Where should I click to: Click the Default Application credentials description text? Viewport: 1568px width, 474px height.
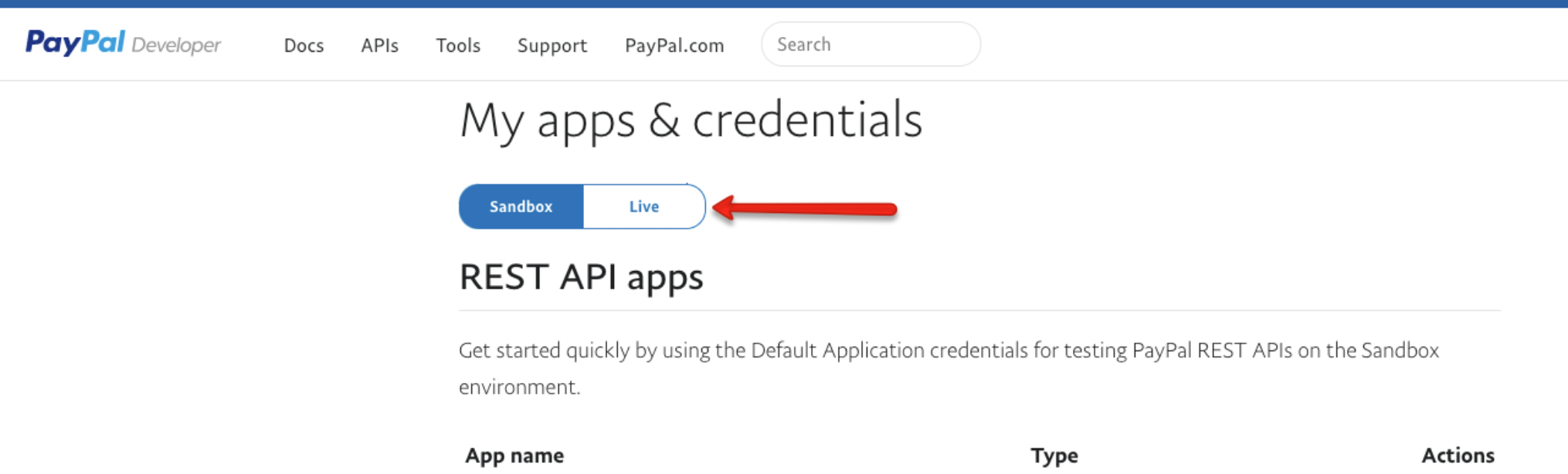click(949, 368)
